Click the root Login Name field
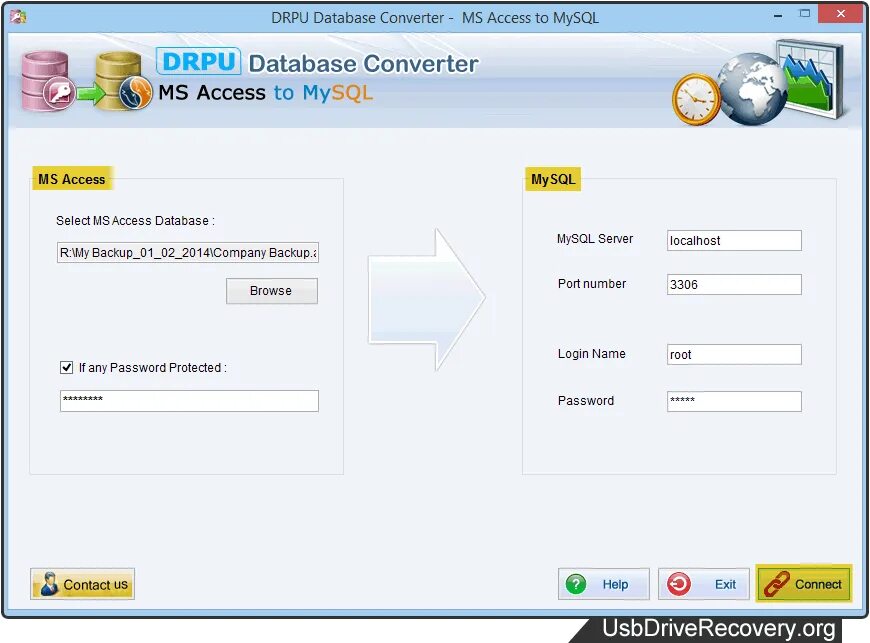This screenshot has height=643, width=870. pos(733,354)
